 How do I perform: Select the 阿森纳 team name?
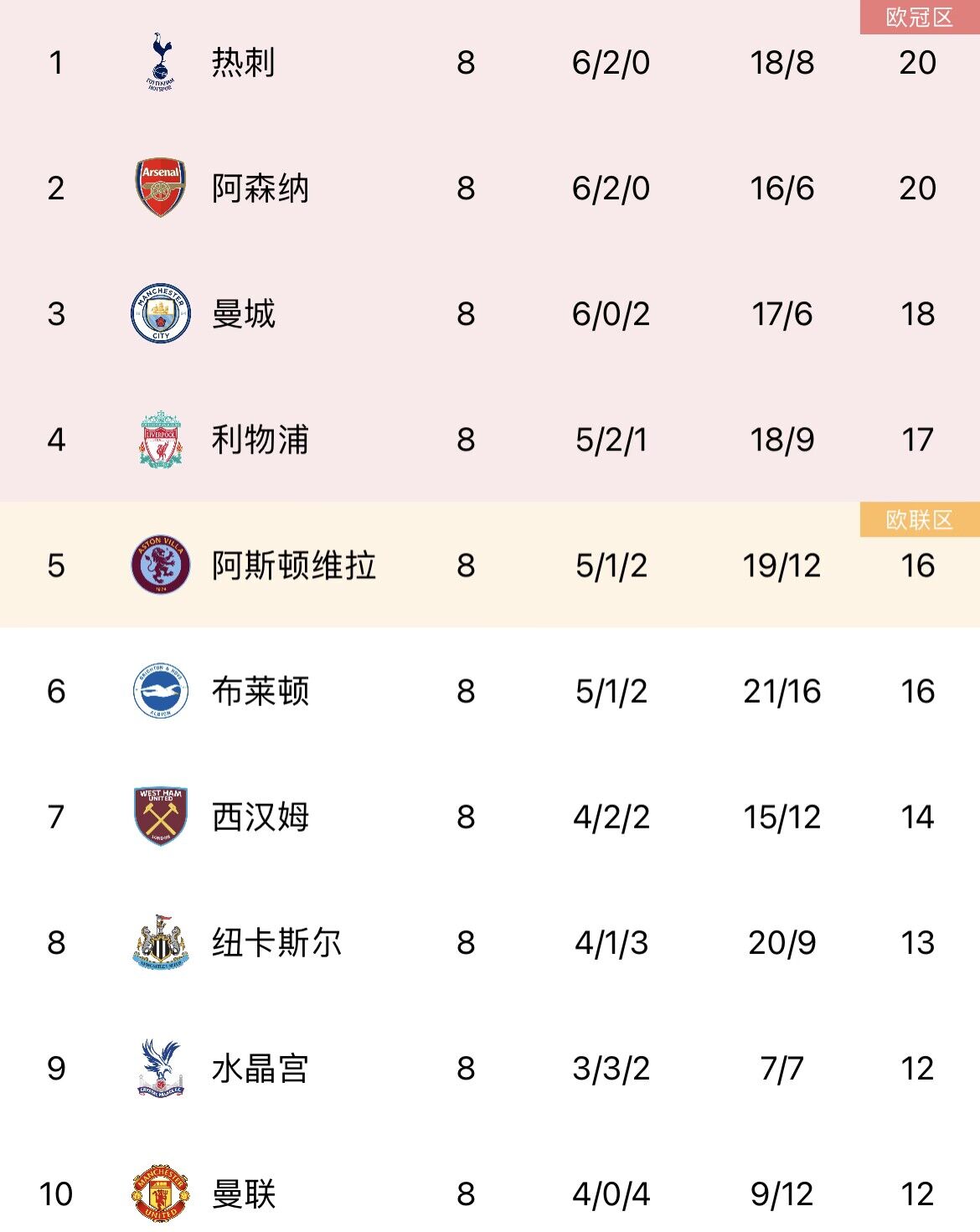coord(260,188)
